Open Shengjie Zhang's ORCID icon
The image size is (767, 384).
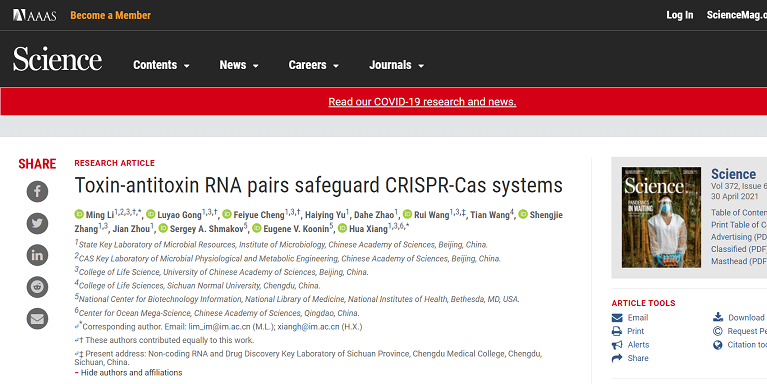(x=523, y=214)
